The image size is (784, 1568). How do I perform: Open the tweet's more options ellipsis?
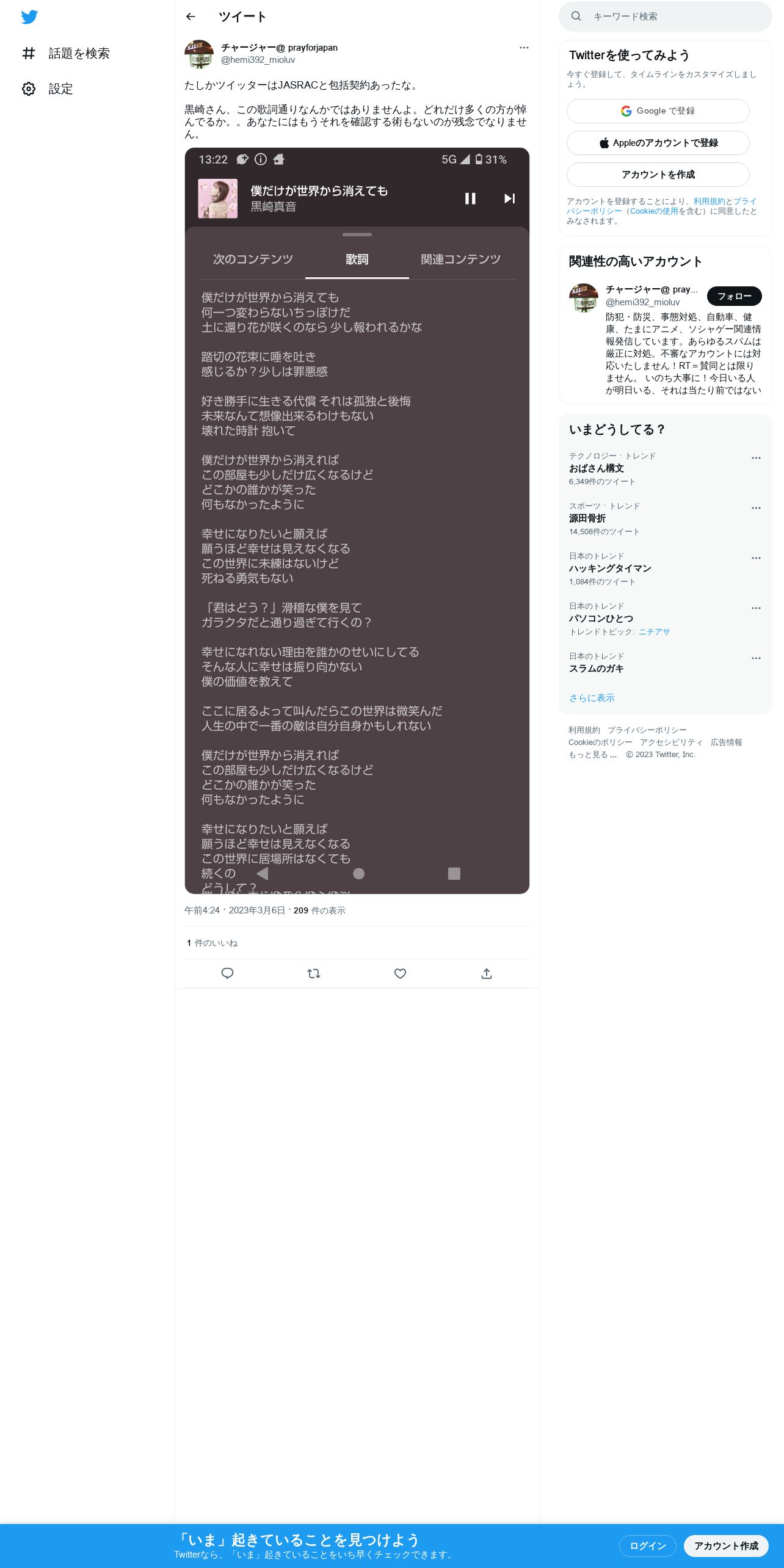(524, 48)
